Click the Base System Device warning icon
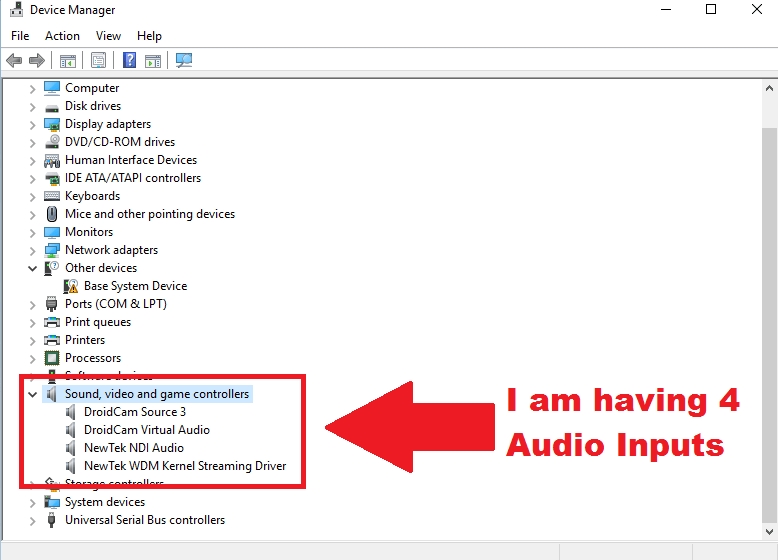This screenshot has width=778, height=560. click(x=71, y=286)
